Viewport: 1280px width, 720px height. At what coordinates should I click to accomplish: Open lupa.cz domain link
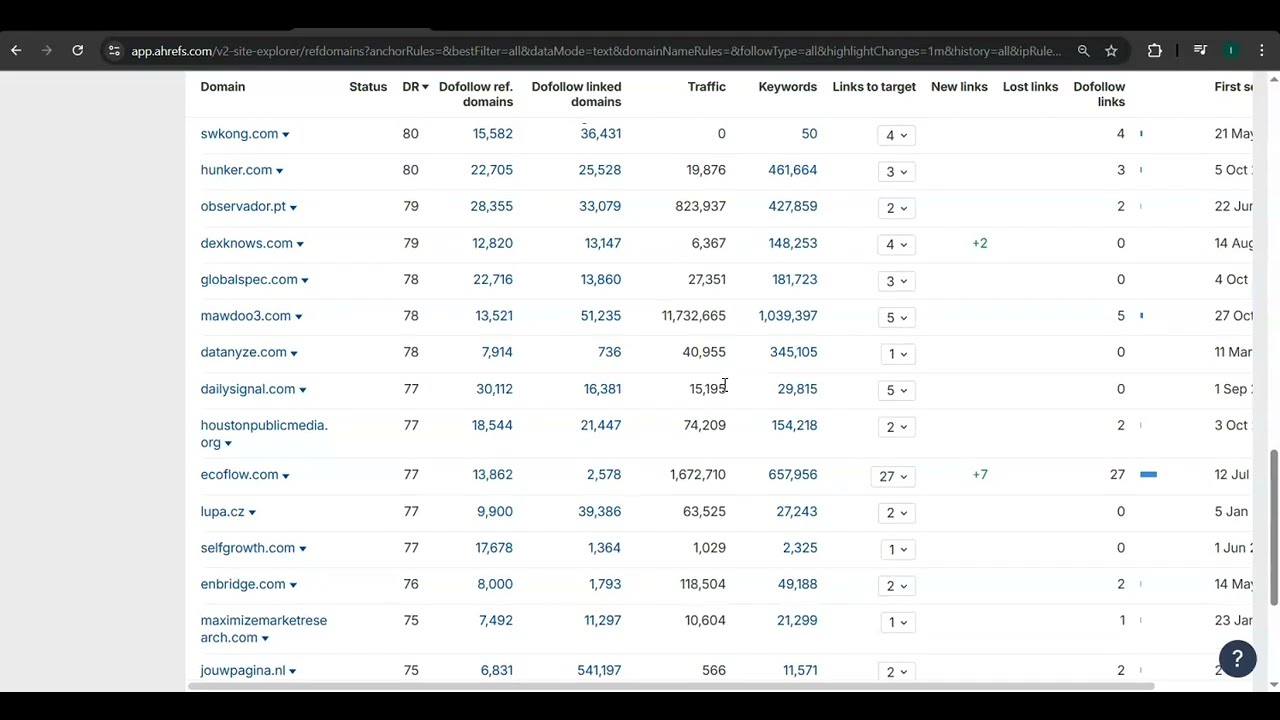(x=222, y=511)
